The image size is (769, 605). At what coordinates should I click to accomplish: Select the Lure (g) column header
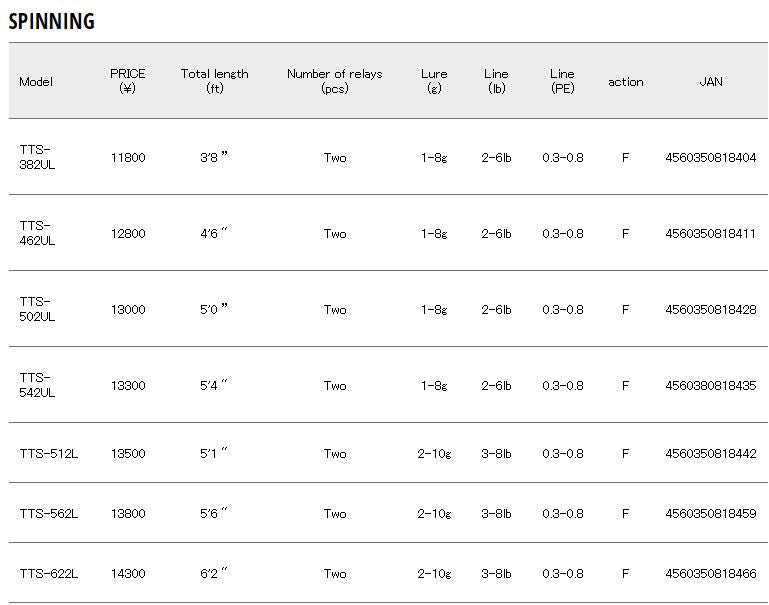click(x=434, y=81)
